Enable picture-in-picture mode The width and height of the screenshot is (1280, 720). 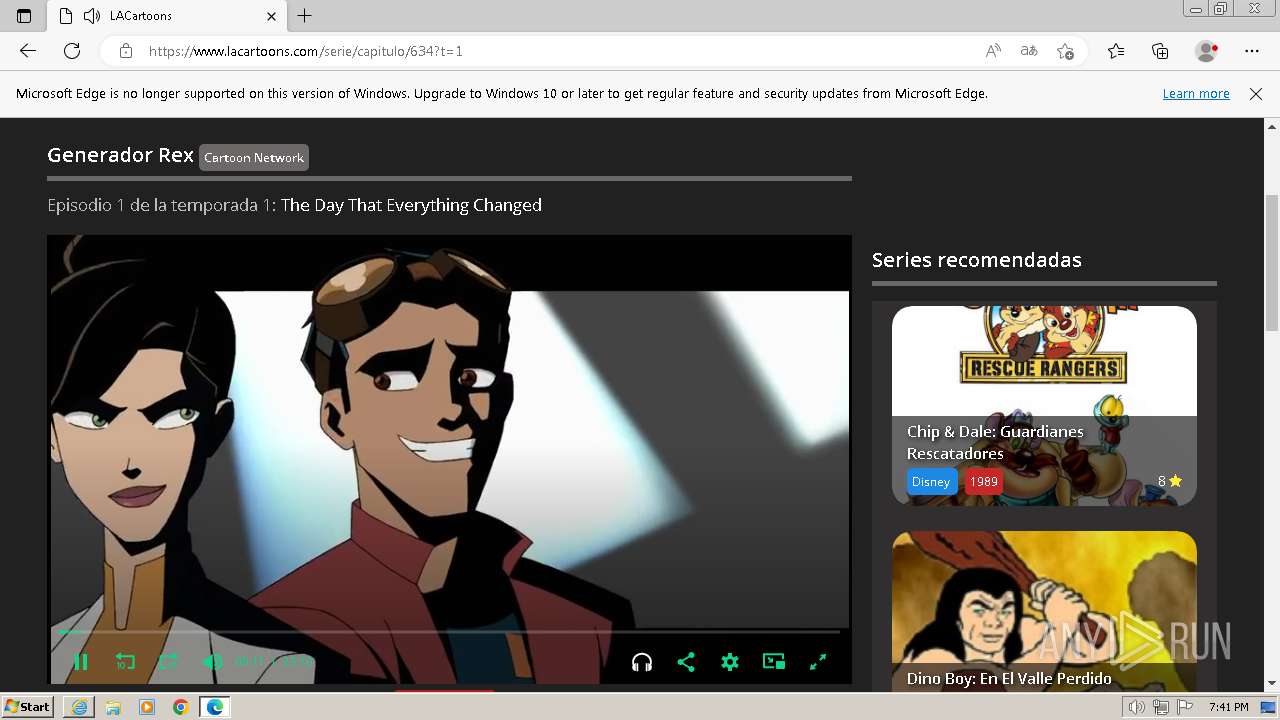774,661
